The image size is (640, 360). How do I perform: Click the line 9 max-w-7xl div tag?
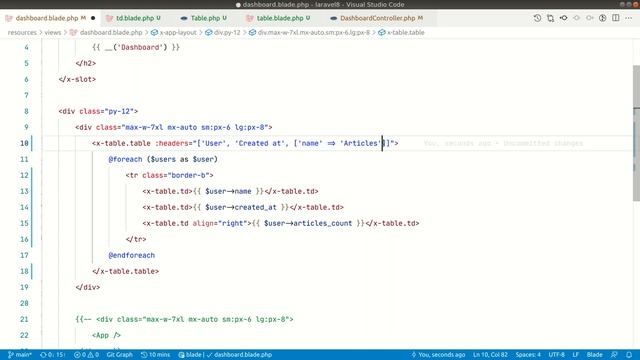[173, 127]
